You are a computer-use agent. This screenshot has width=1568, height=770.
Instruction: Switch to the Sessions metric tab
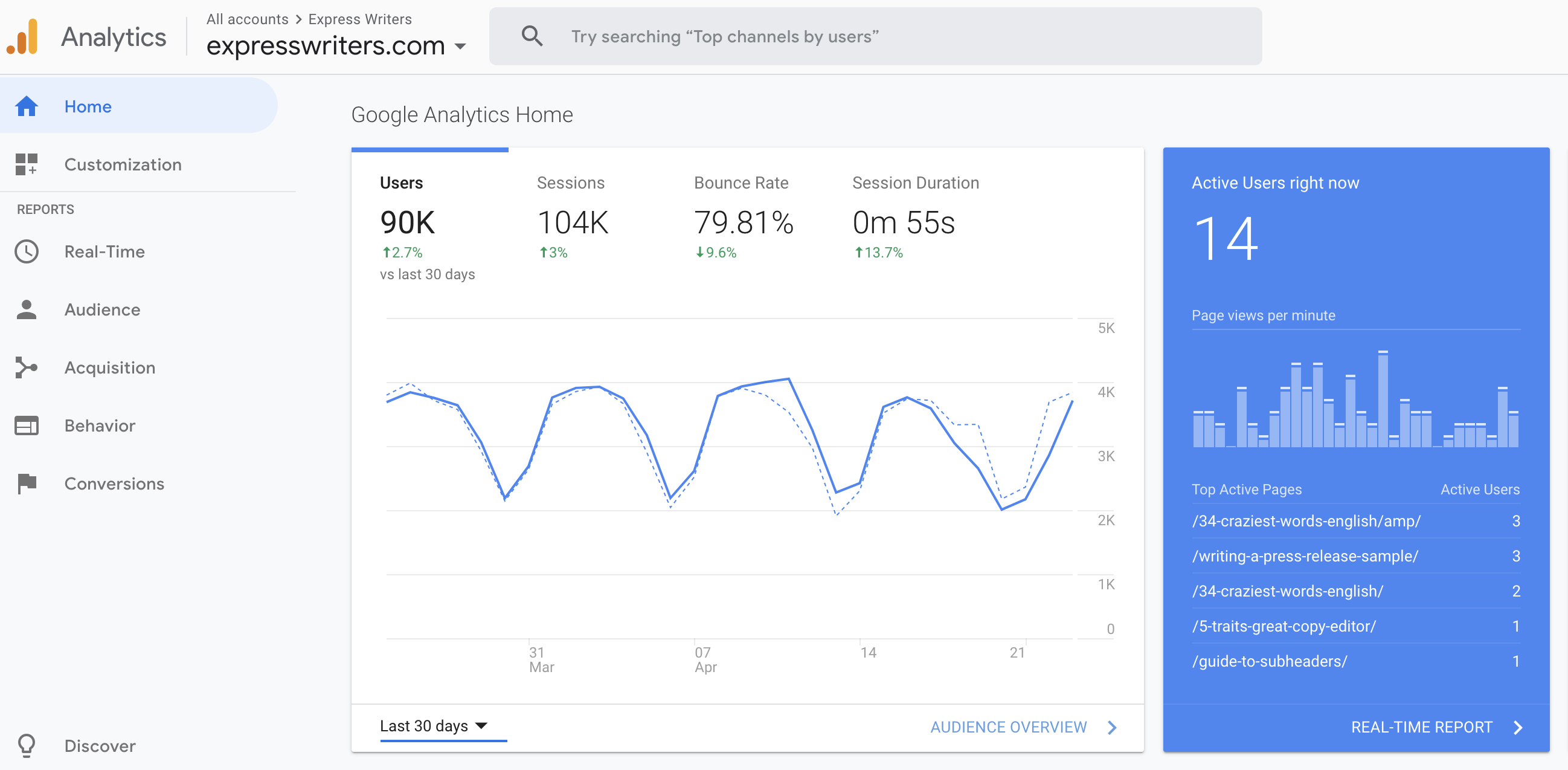[x=571, y=182]
